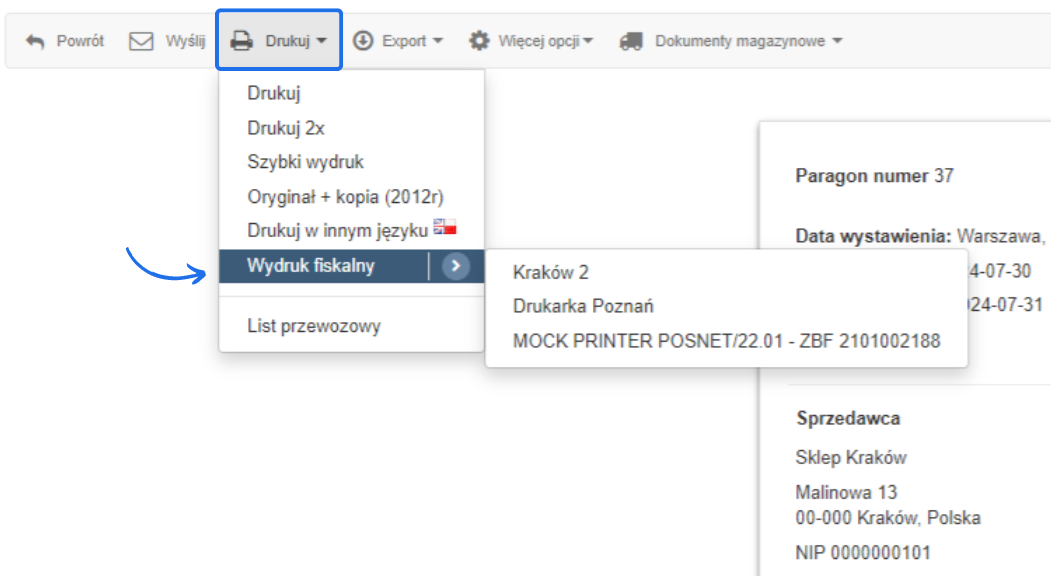
Task: Select MOCK PRINTER POSNET/22.01 printer
Action: [x=727, y=341]
